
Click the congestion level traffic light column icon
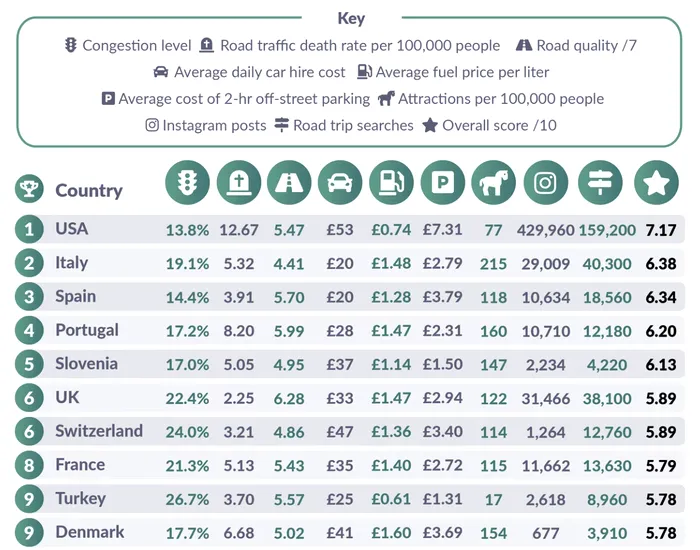coord(188,184)
